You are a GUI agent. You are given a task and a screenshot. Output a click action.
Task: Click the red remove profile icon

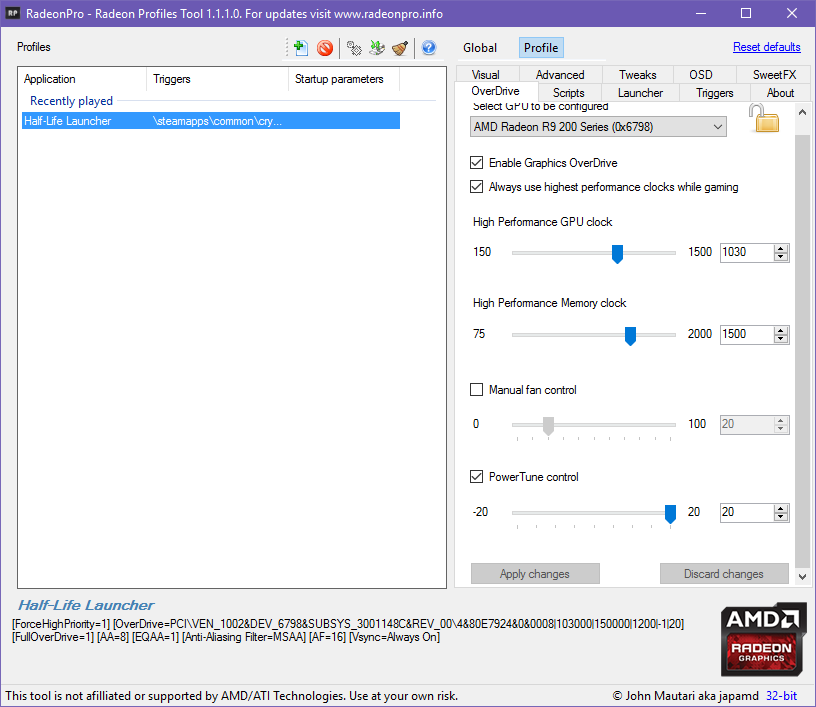tap(325, 48)
